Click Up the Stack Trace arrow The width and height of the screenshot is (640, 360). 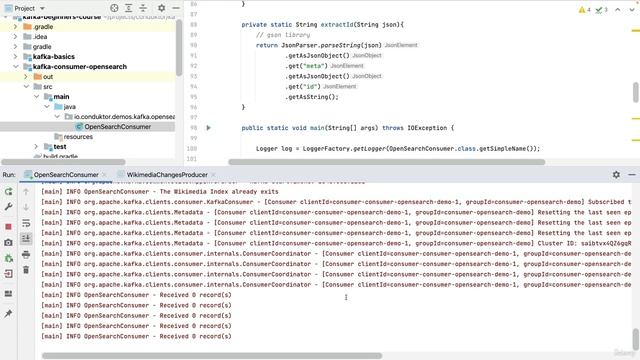(26, 191)
